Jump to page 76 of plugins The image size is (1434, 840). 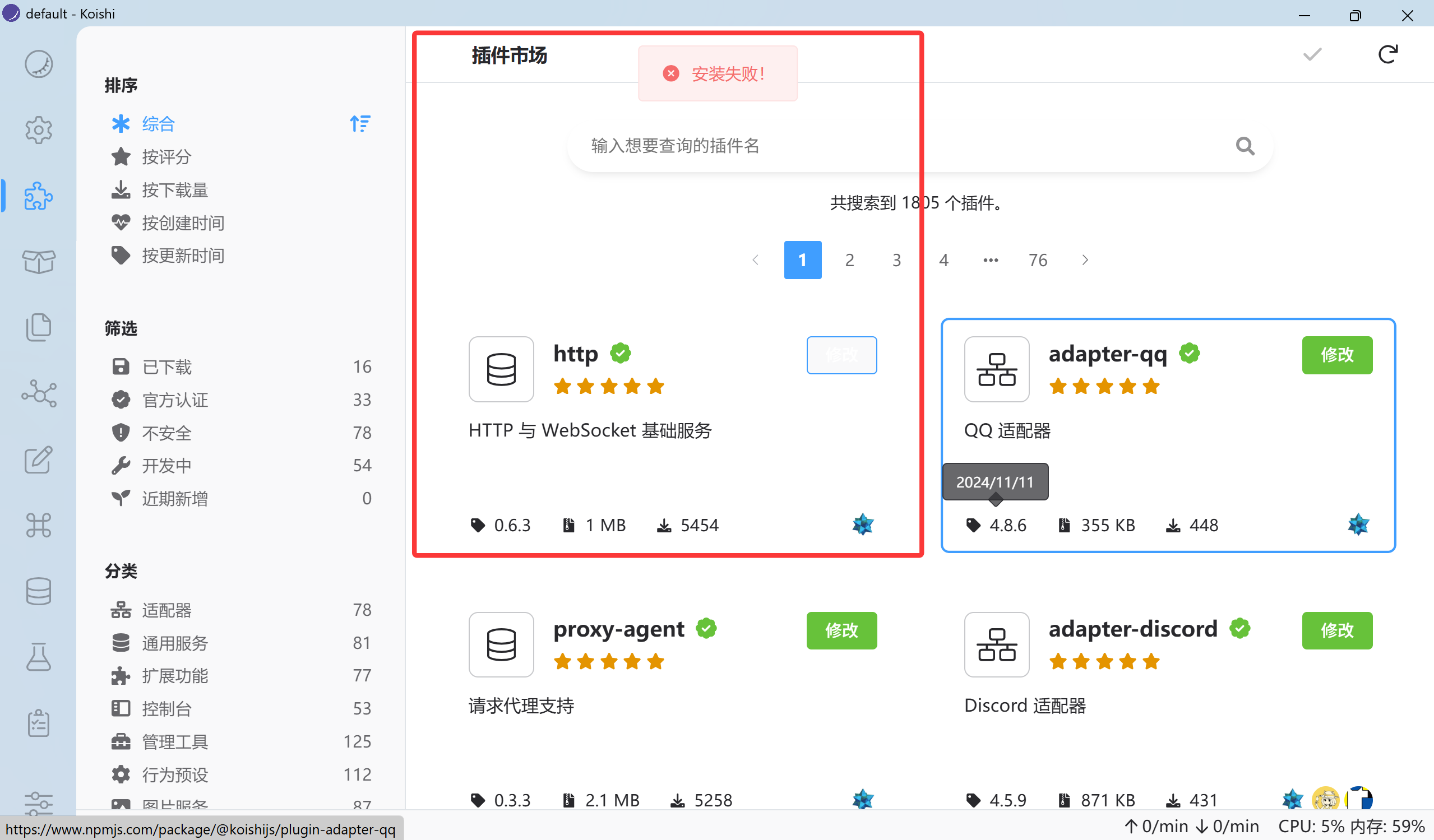(1038, 260)
